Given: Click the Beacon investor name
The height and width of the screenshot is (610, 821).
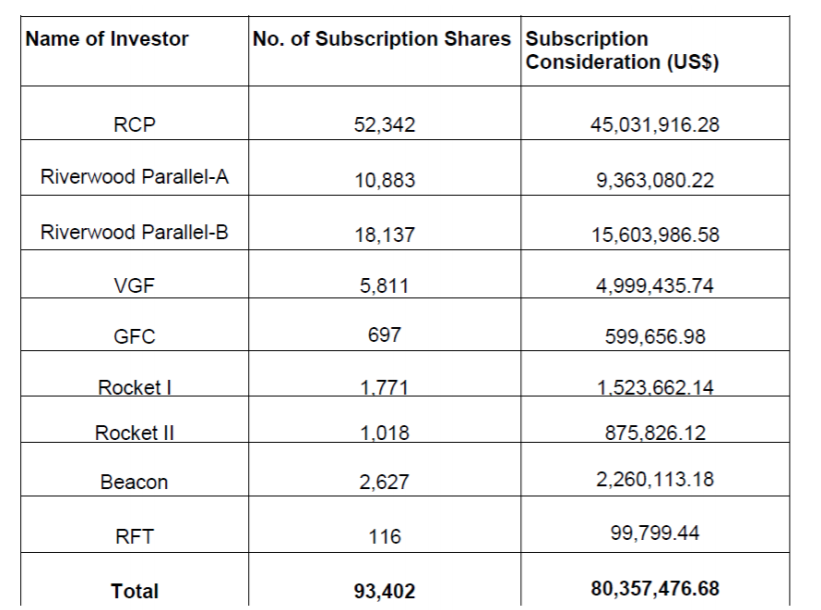Looking at the screenshot, I should pyautogui.click(x=134, y=482).
